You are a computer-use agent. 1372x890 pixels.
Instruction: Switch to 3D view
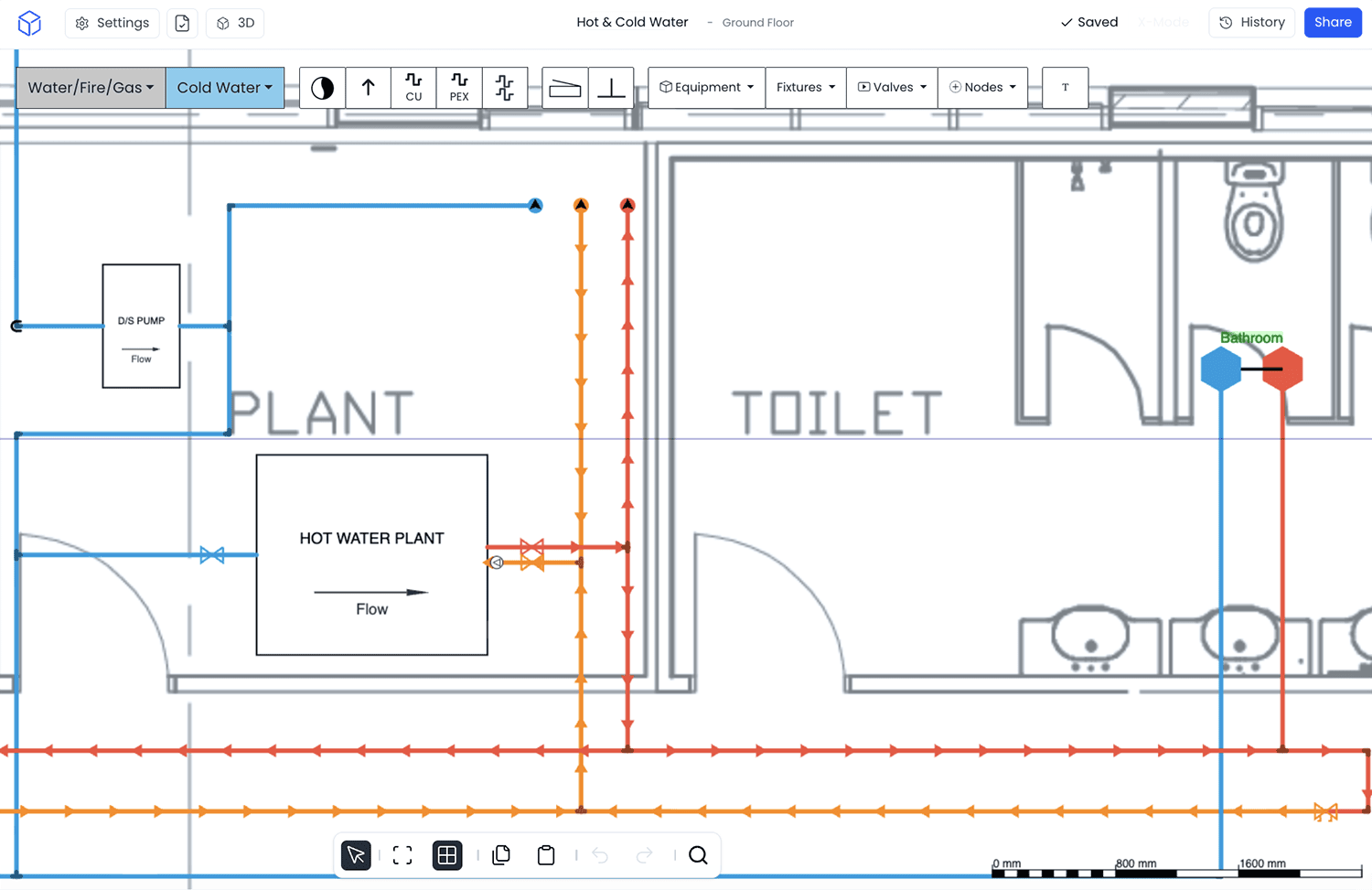click(235, 23)
